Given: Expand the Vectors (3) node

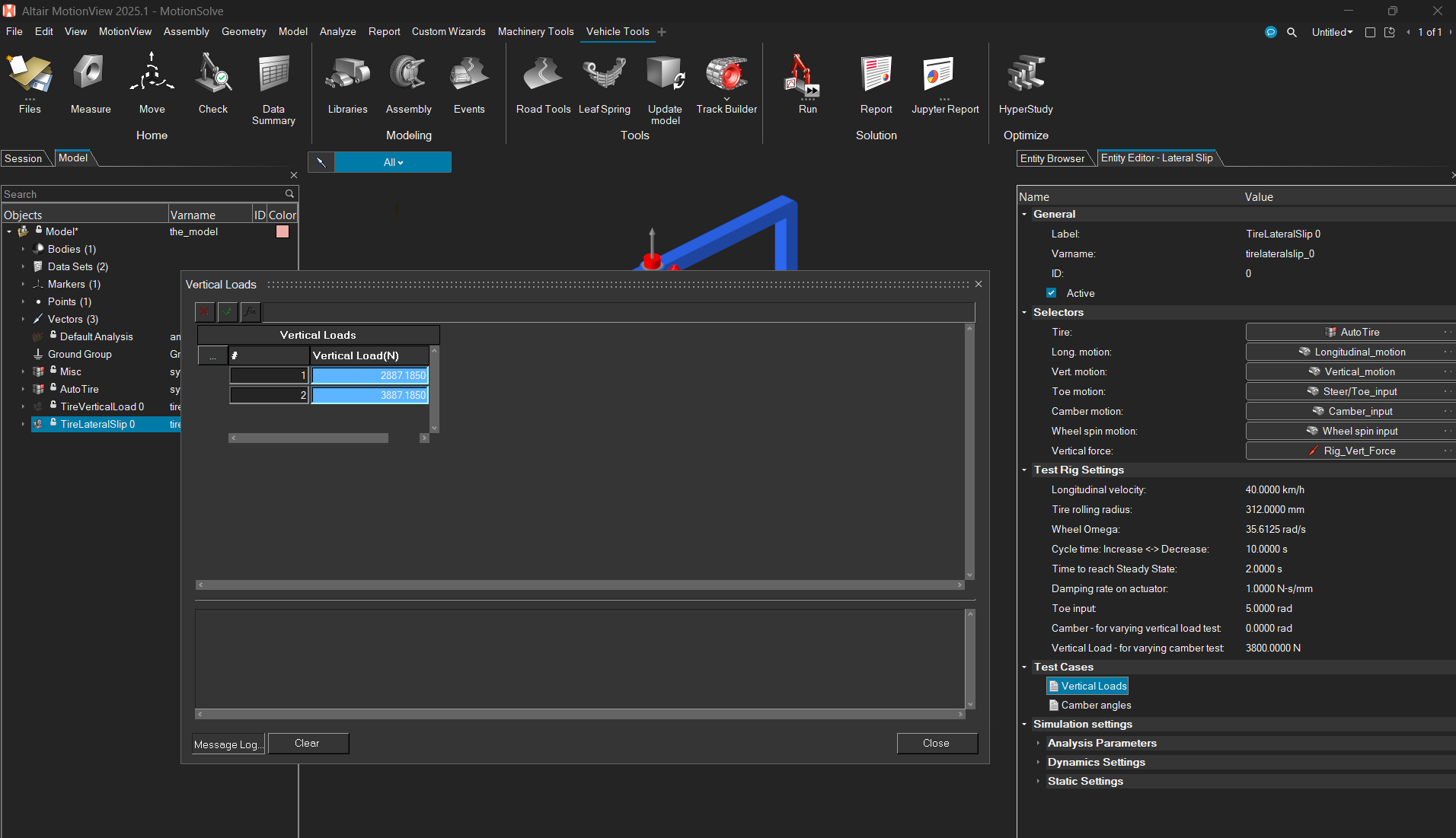Looking at the screenshot, I should coord(23,319).
